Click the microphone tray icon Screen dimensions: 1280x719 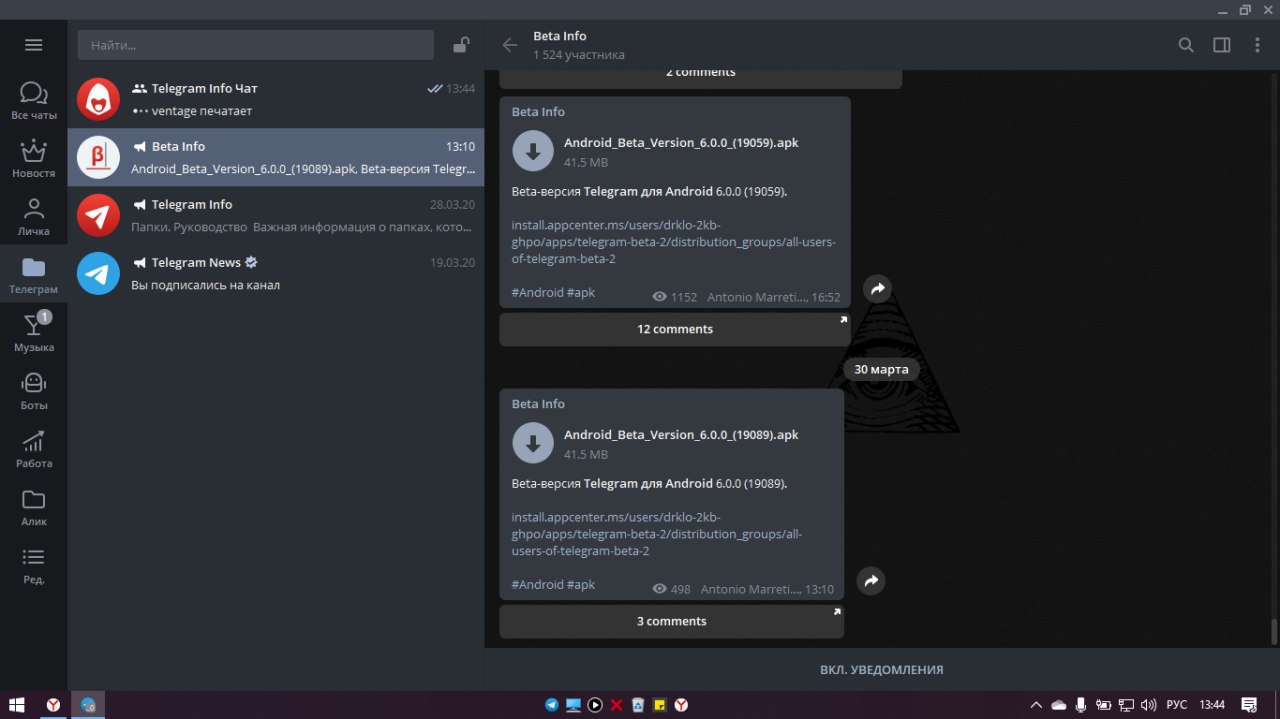pos(1081,705)
